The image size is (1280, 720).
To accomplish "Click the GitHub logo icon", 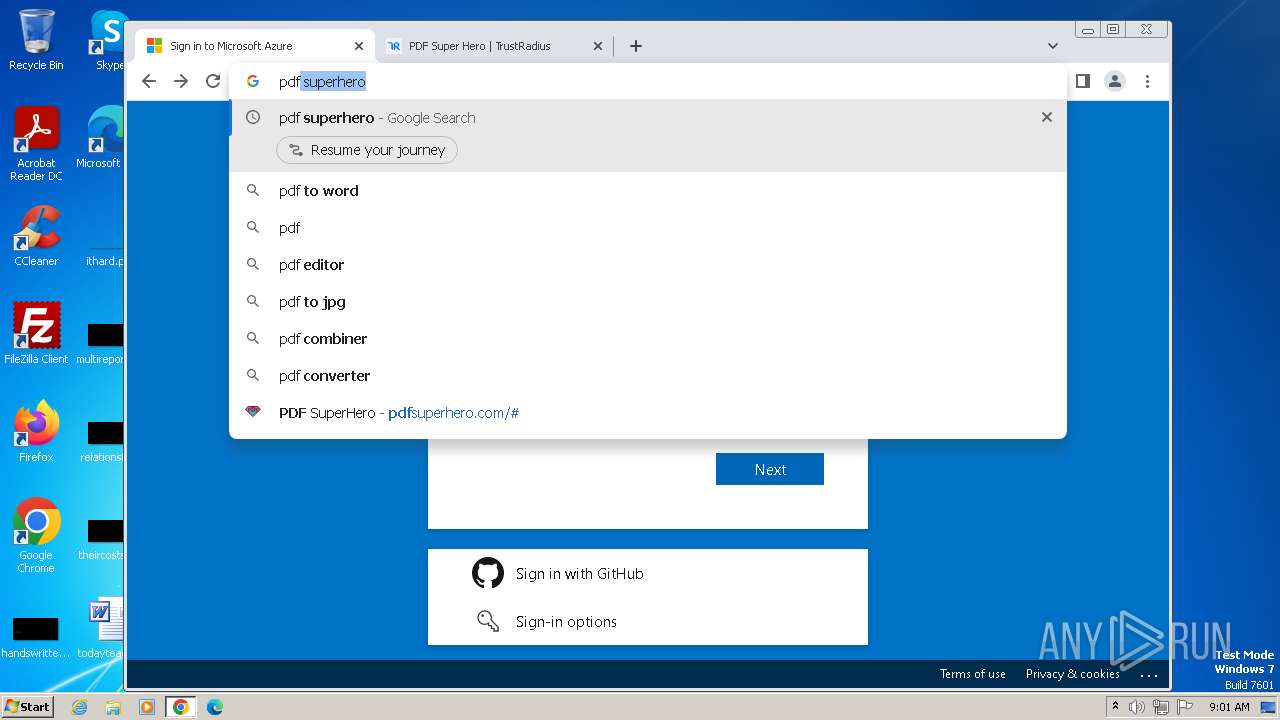I will pyautogui.click(x=488, y=573).
